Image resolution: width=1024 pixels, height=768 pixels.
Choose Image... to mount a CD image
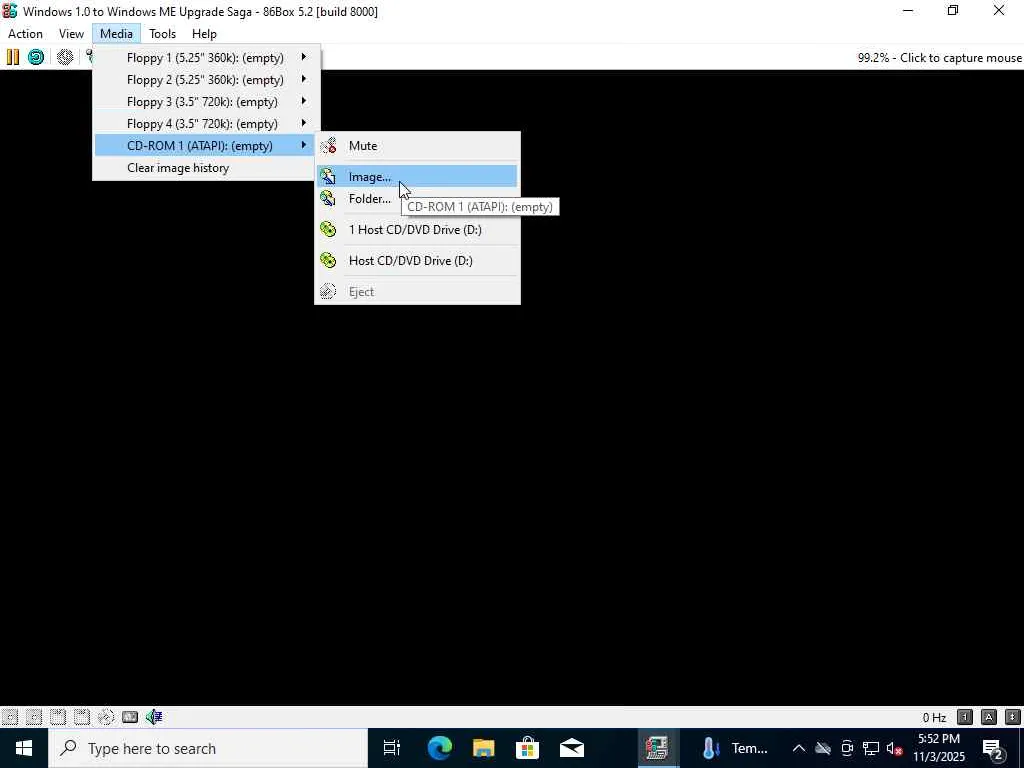point(417,176)
